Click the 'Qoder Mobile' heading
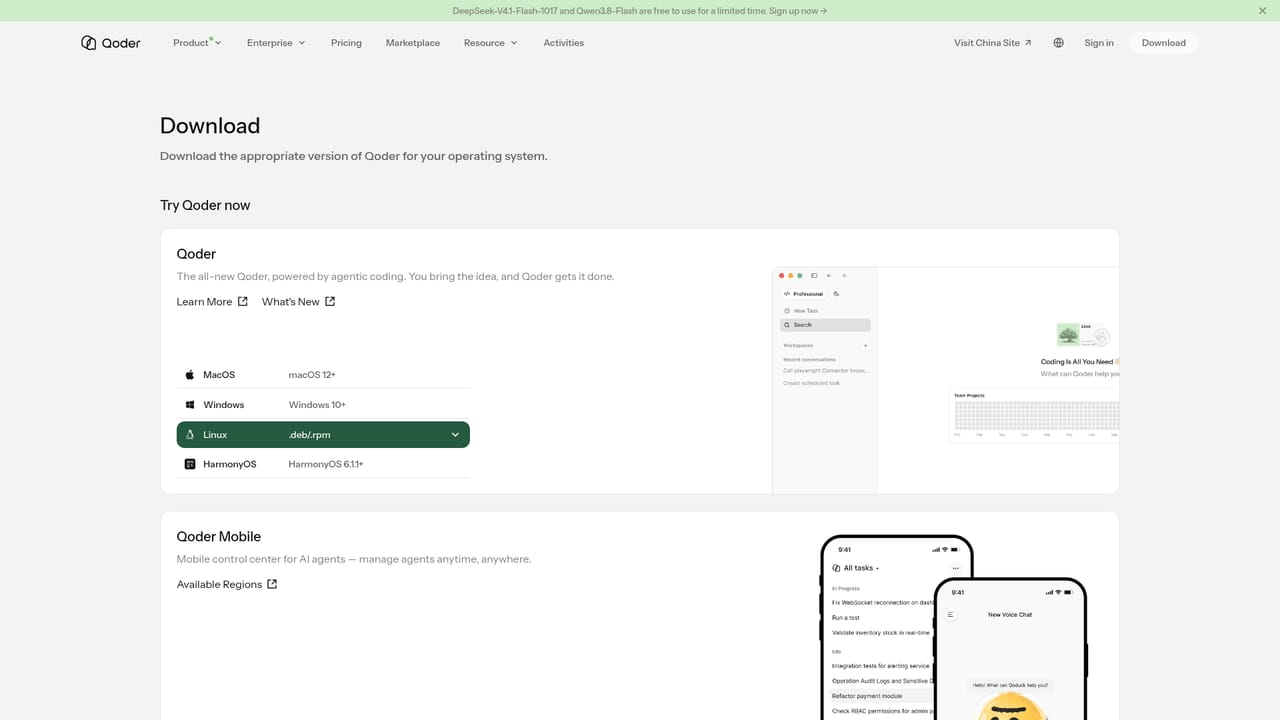1280x720 pixels. 219,536
